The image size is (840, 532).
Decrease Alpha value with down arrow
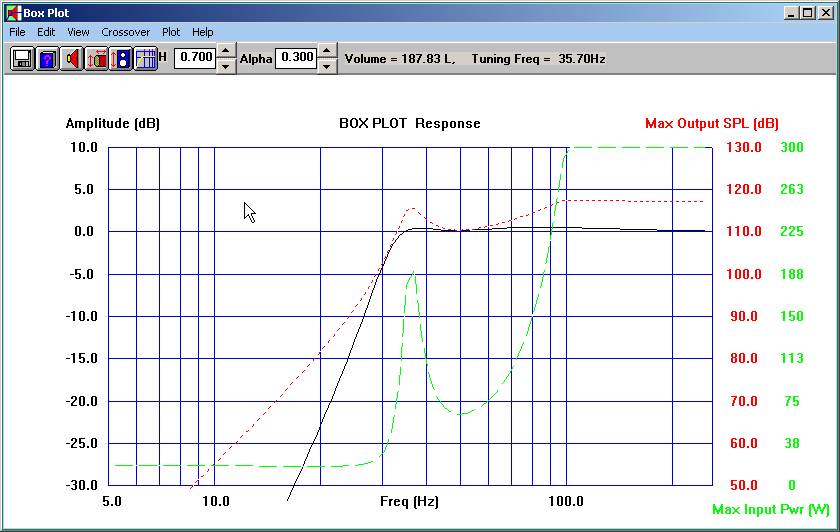(326, 66)
